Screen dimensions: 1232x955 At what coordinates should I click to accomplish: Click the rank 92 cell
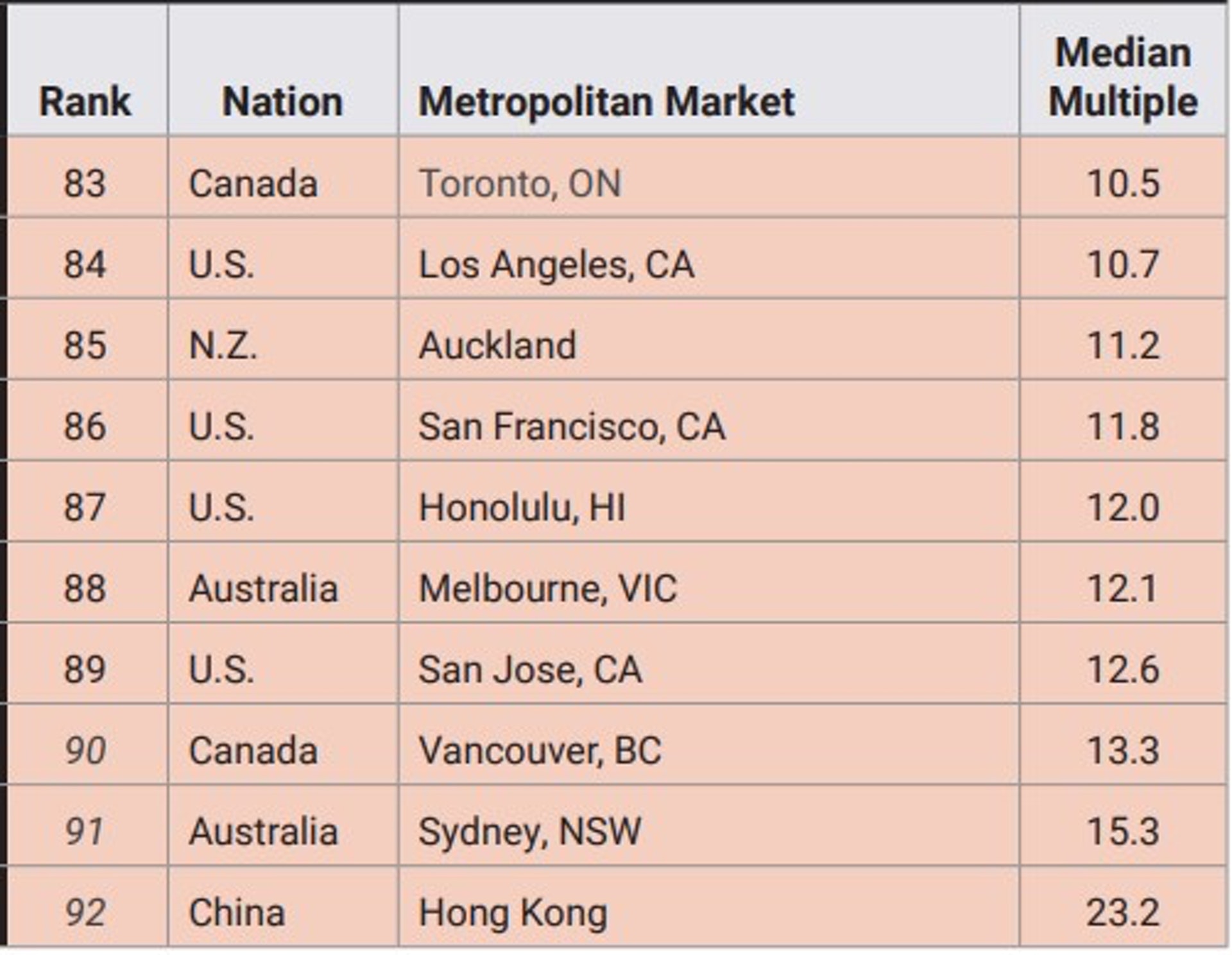point(85,912)
